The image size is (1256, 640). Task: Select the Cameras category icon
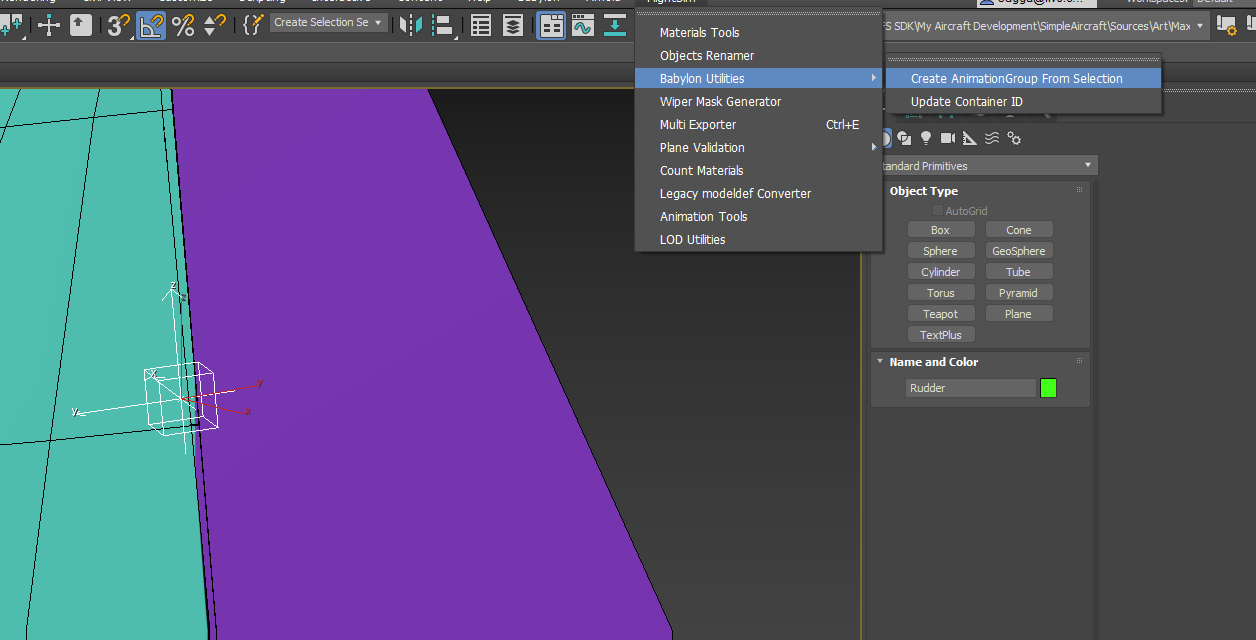947,138
